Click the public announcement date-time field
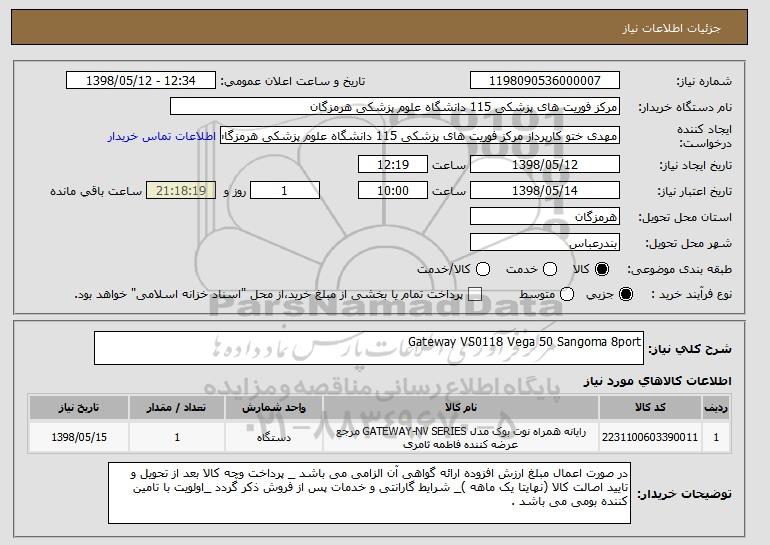Image resolution: width=770 pixels, height=545 pixels. tap(140, 81)
